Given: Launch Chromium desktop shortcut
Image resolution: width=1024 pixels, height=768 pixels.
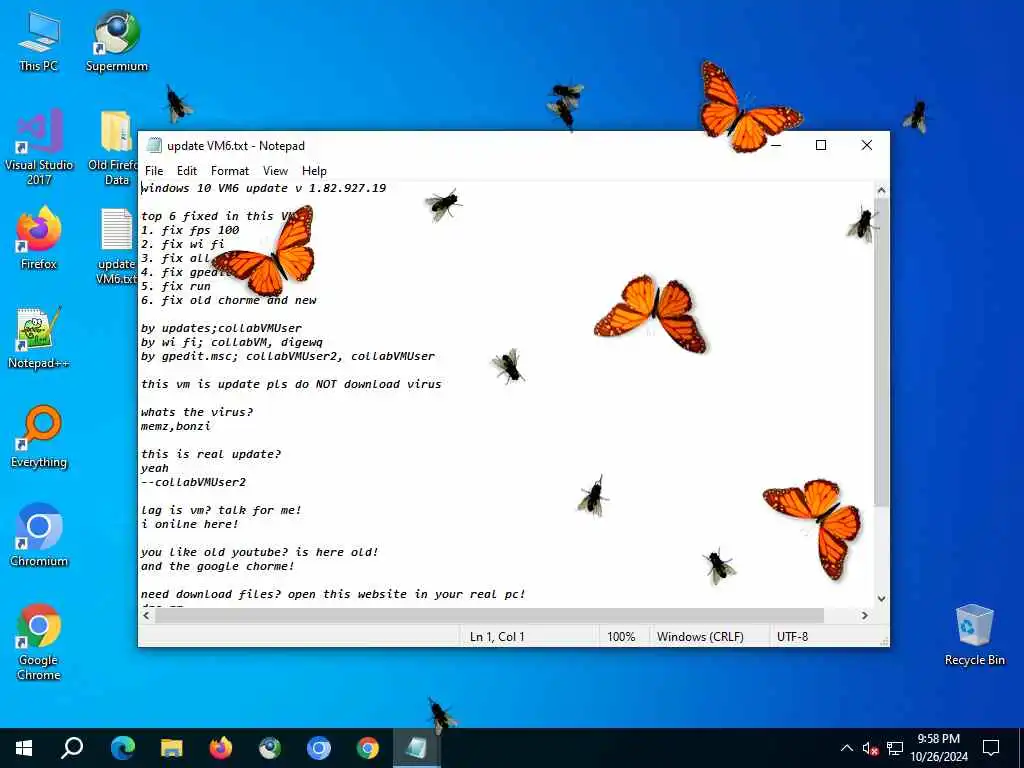Looking at the screenshot, I should click(x=39, y=536).
